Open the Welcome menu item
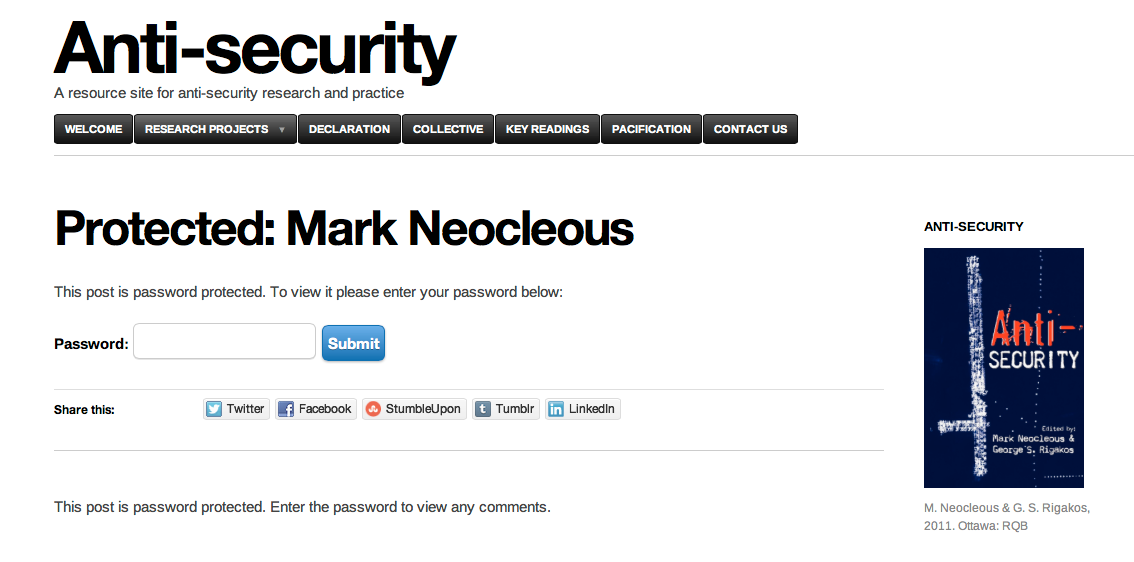The width and height of the screenshot is (1134, 562). click(94, 129)
